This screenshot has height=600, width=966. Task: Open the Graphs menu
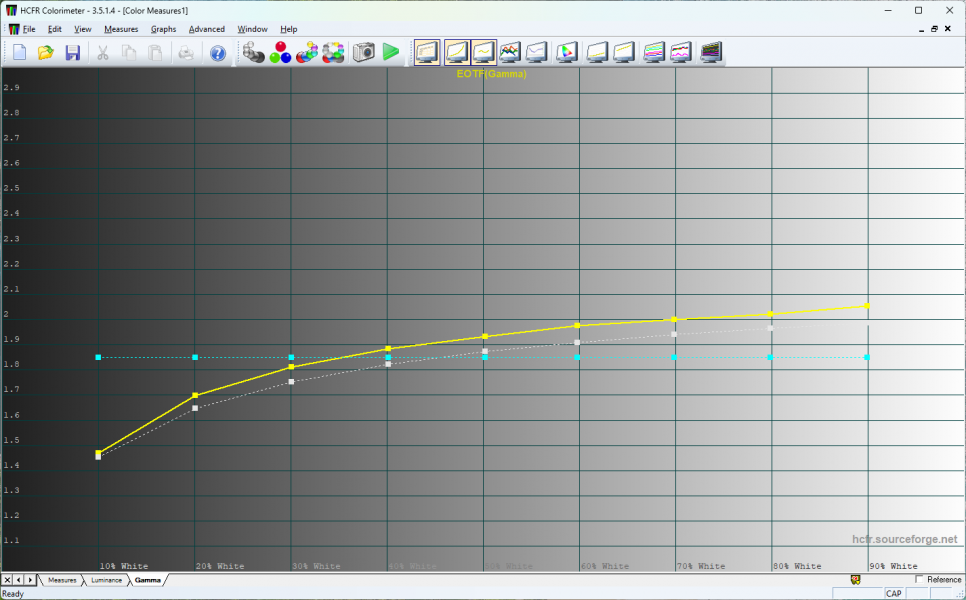pos(163,29)
